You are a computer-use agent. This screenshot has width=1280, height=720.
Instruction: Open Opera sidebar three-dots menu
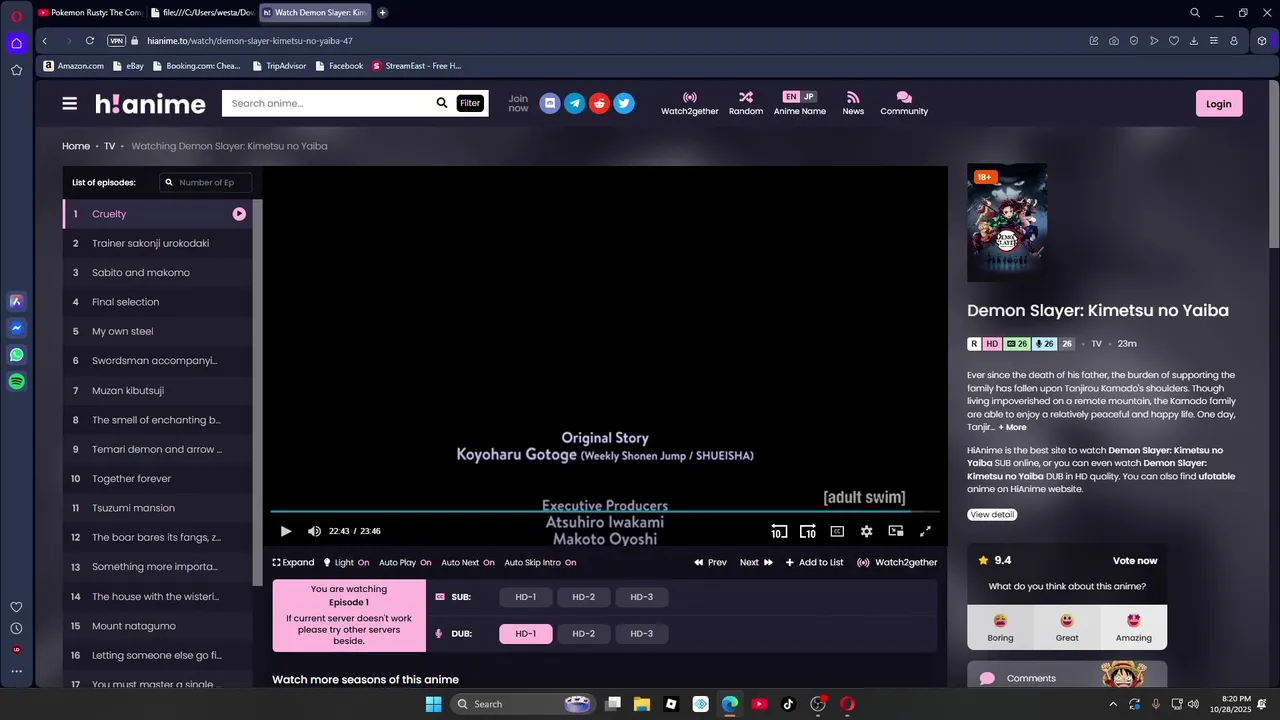[x=16, y=671]
